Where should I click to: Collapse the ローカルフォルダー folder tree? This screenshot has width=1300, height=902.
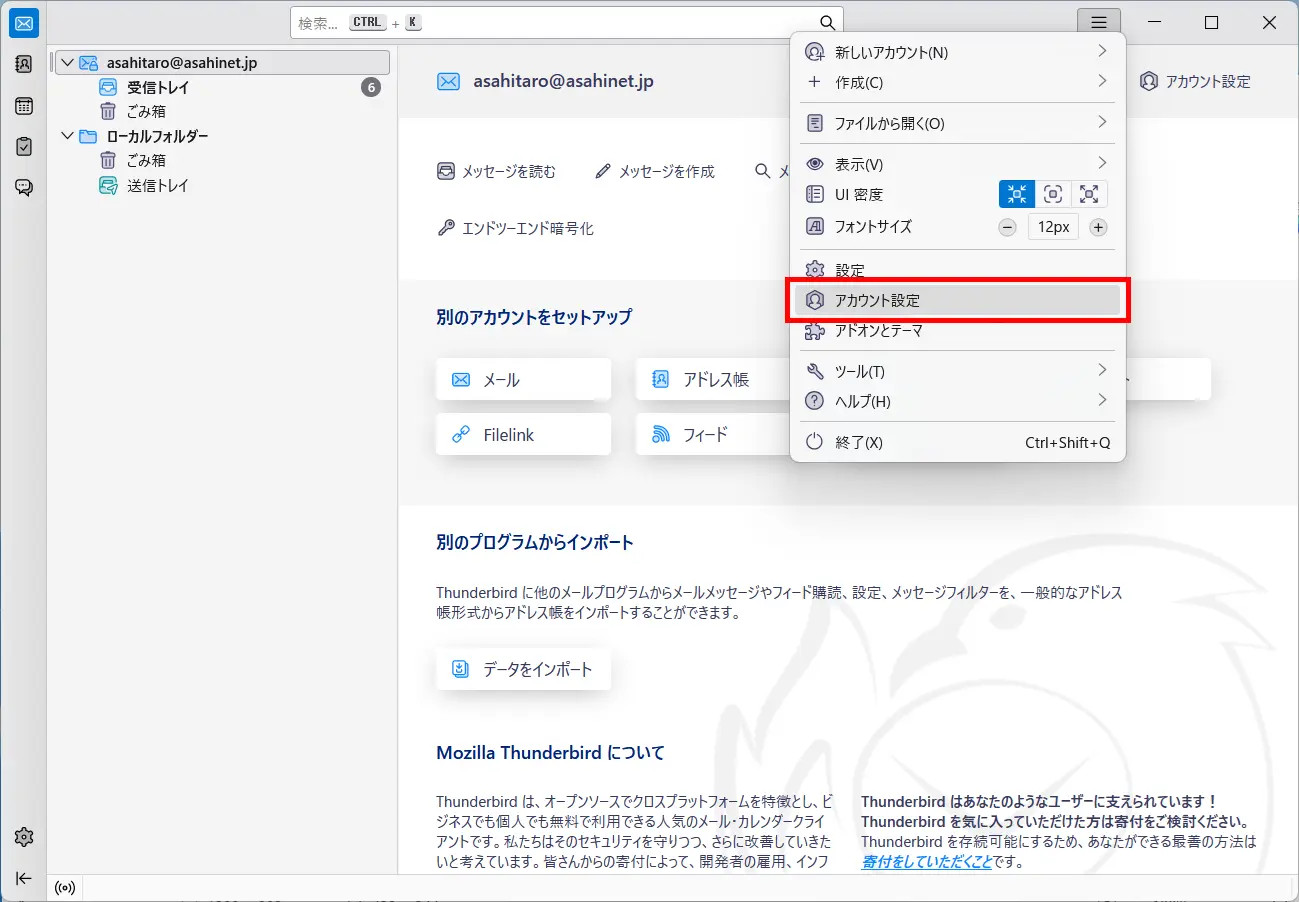point(67,136)
